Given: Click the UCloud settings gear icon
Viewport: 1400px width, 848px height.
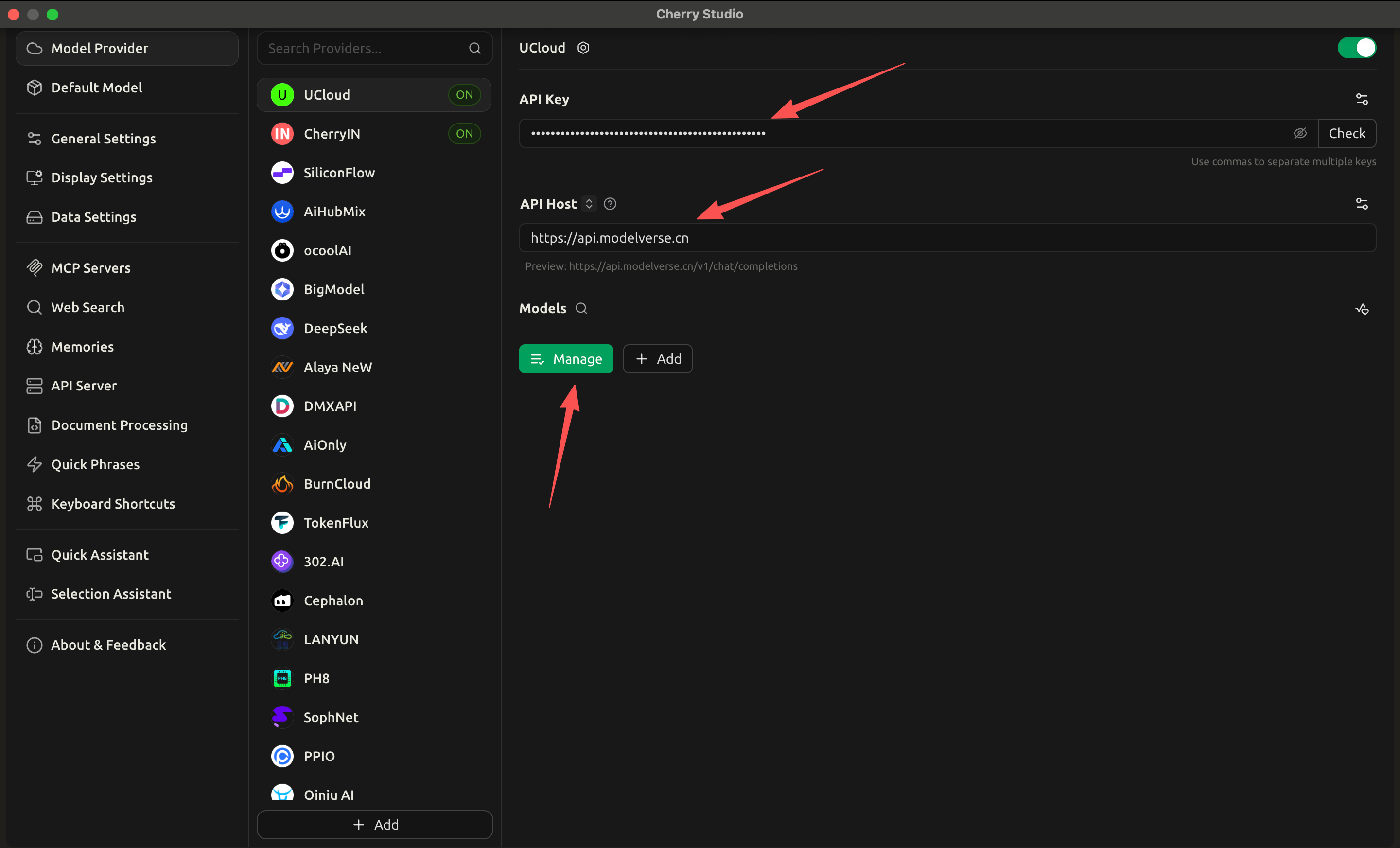Looking at the screenshot, I should (x=583, y=48).
